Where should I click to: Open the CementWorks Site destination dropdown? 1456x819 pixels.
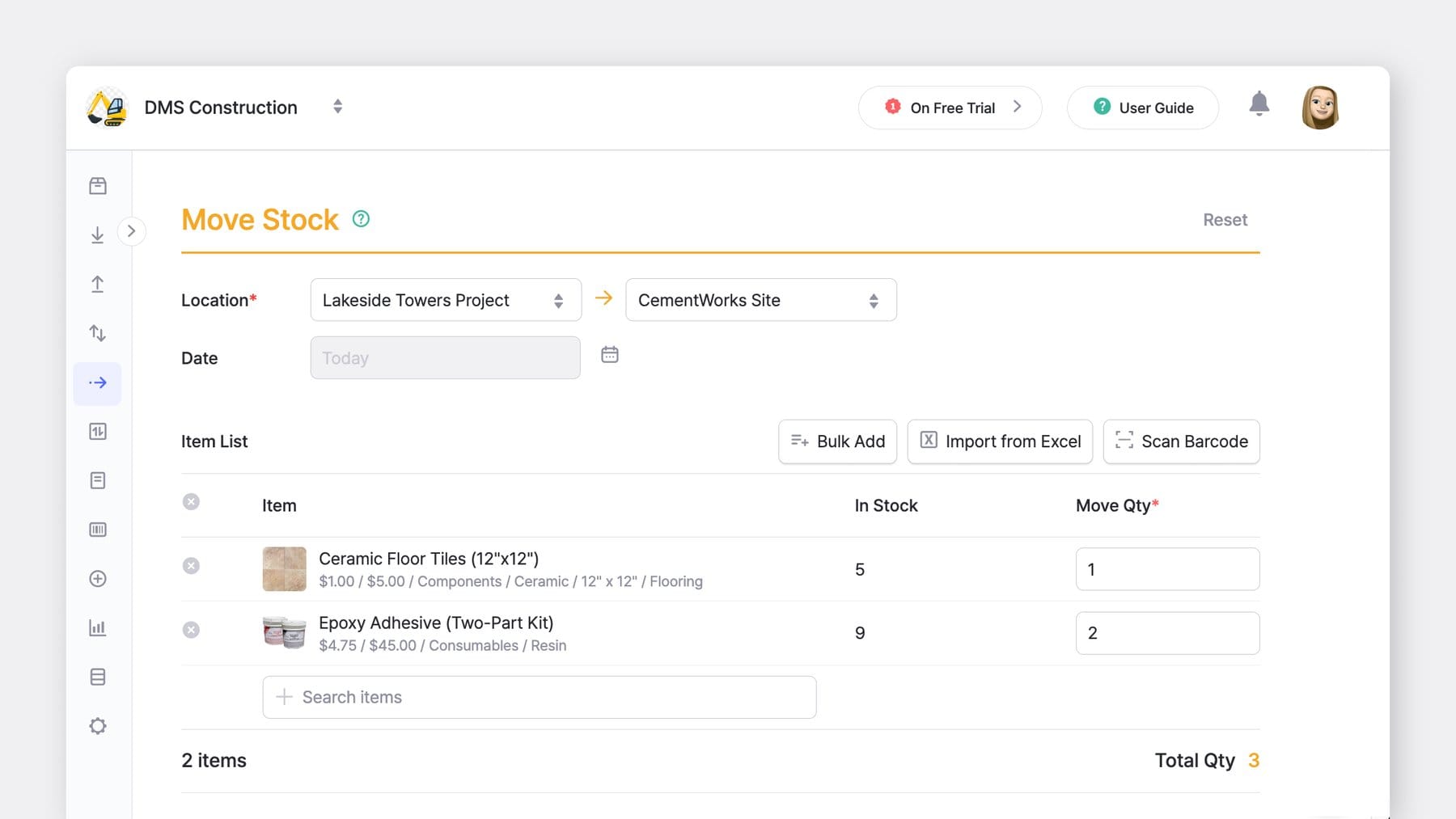click(x=759, y=299)
